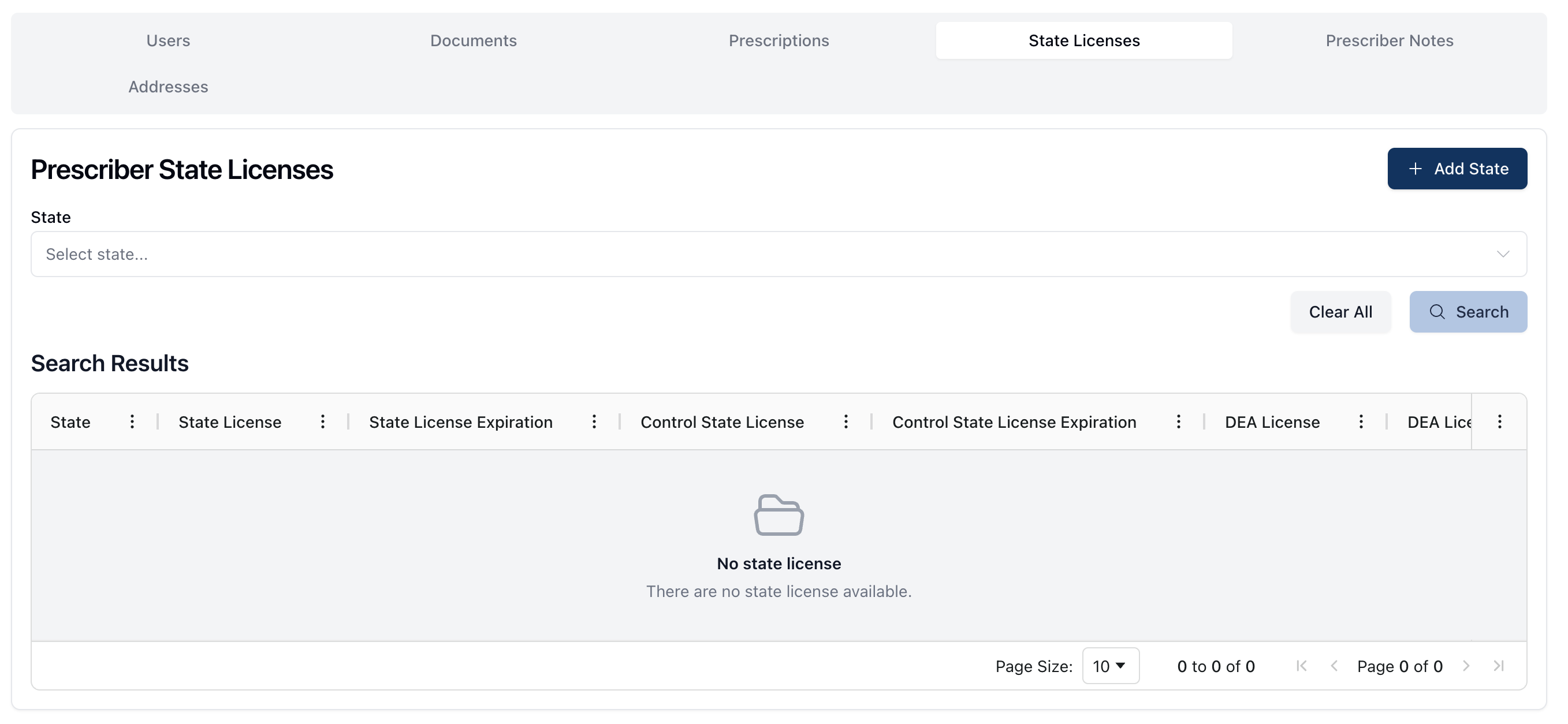The width and height of the screenshot is (1568, 724).
Task: Click the Add State button
Action: coord(1457,169)
